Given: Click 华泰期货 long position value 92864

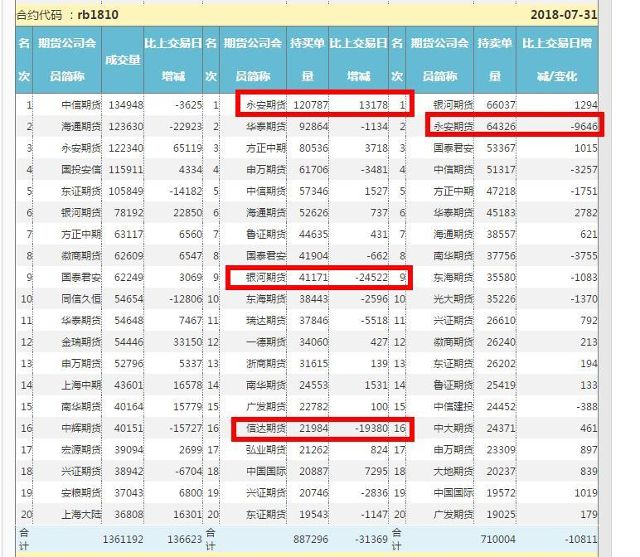Looking at the screenshot, I should 313,127.
